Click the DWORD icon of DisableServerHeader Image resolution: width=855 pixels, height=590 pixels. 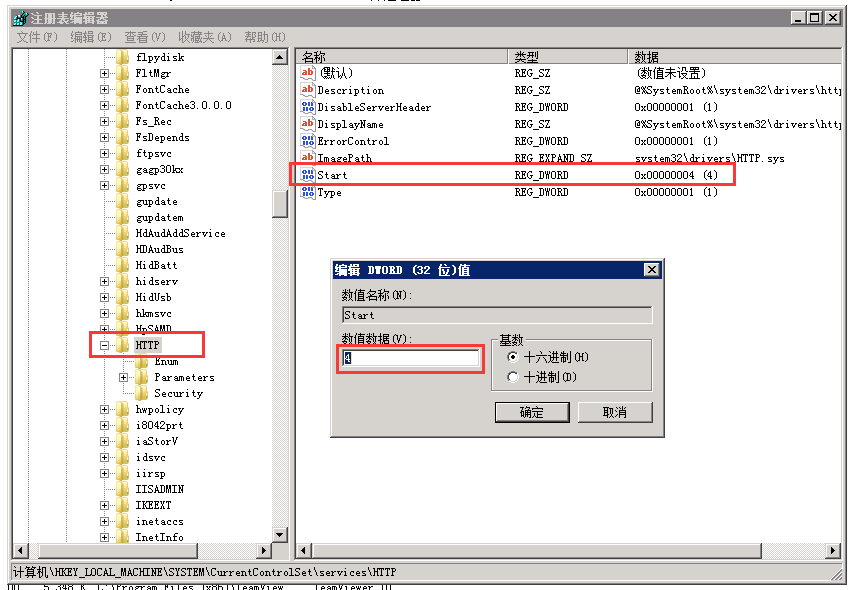tap(308, 107)
